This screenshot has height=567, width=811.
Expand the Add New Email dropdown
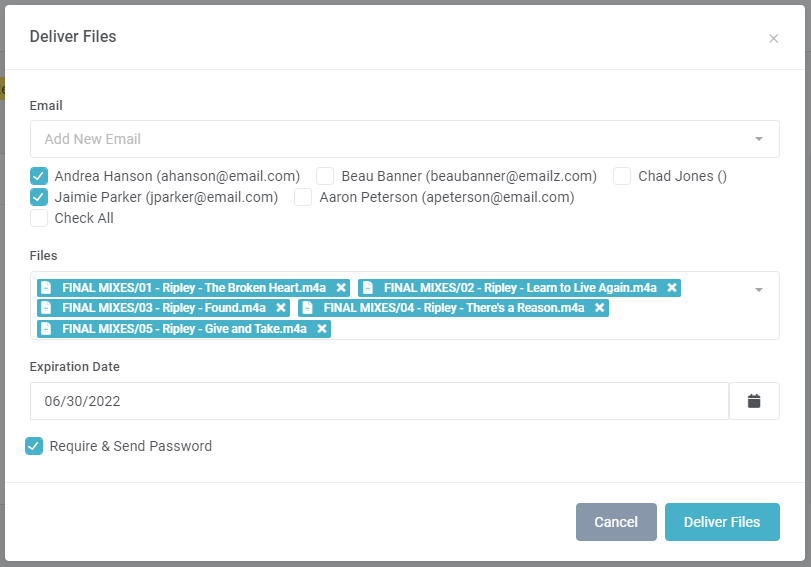click(x=759, y=139)
